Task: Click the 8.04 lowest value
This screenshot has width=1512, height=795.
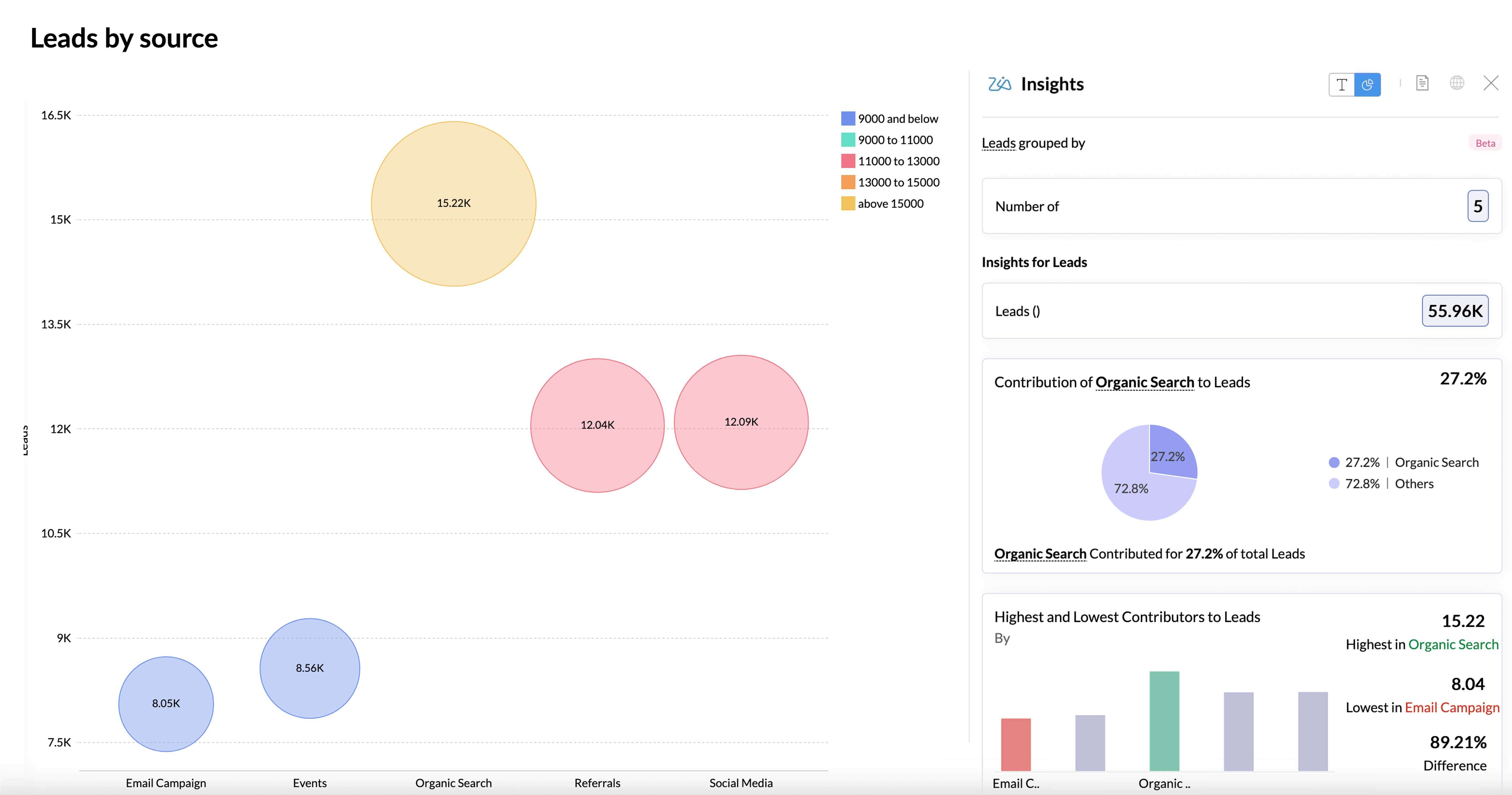Action: point(1468,684)
